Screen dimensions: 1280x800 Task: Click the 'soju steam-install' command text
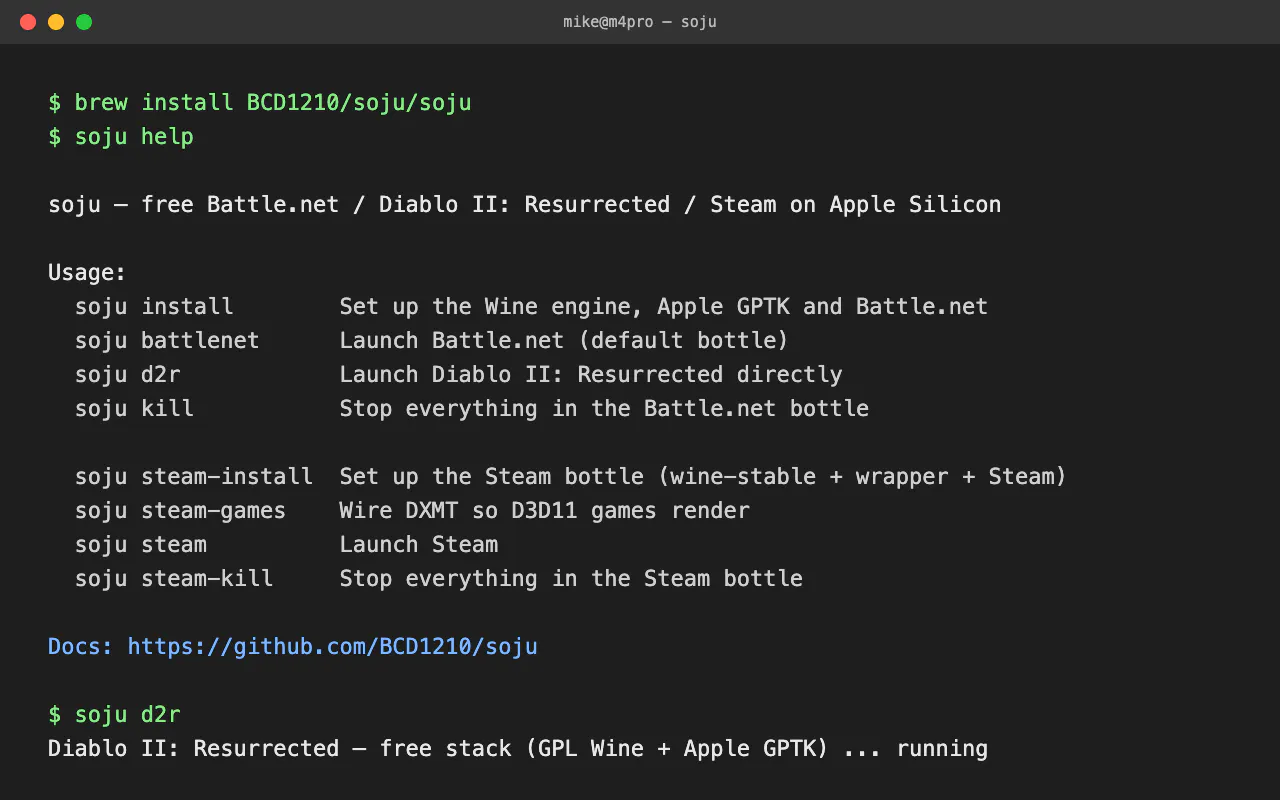[x=194, y=477]
